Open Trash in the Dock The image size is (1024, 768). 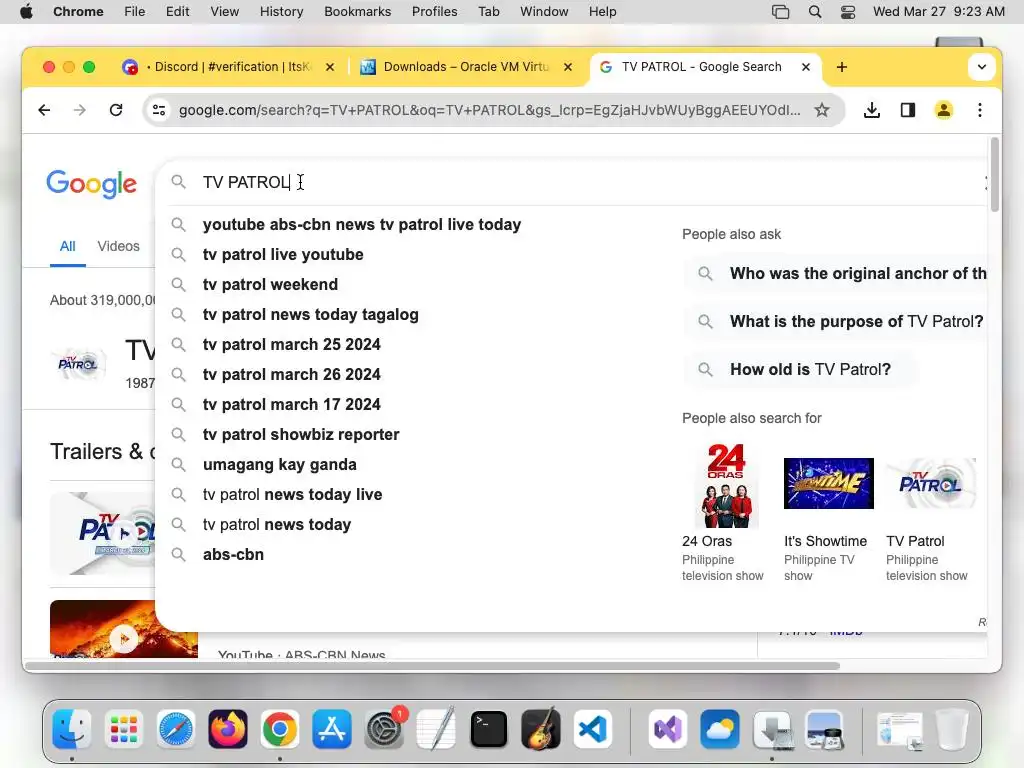pyautogui.click(x=952, y=729)
